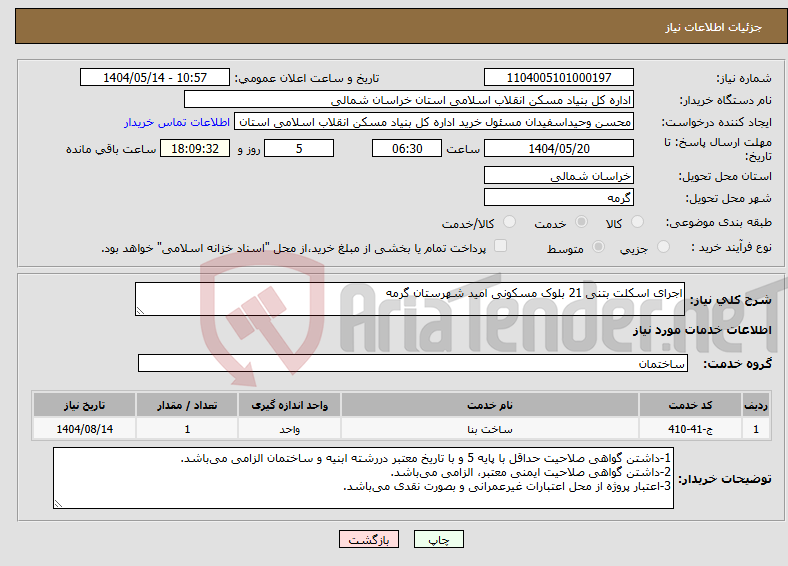Click the unit cell واحد

(289, 429)
